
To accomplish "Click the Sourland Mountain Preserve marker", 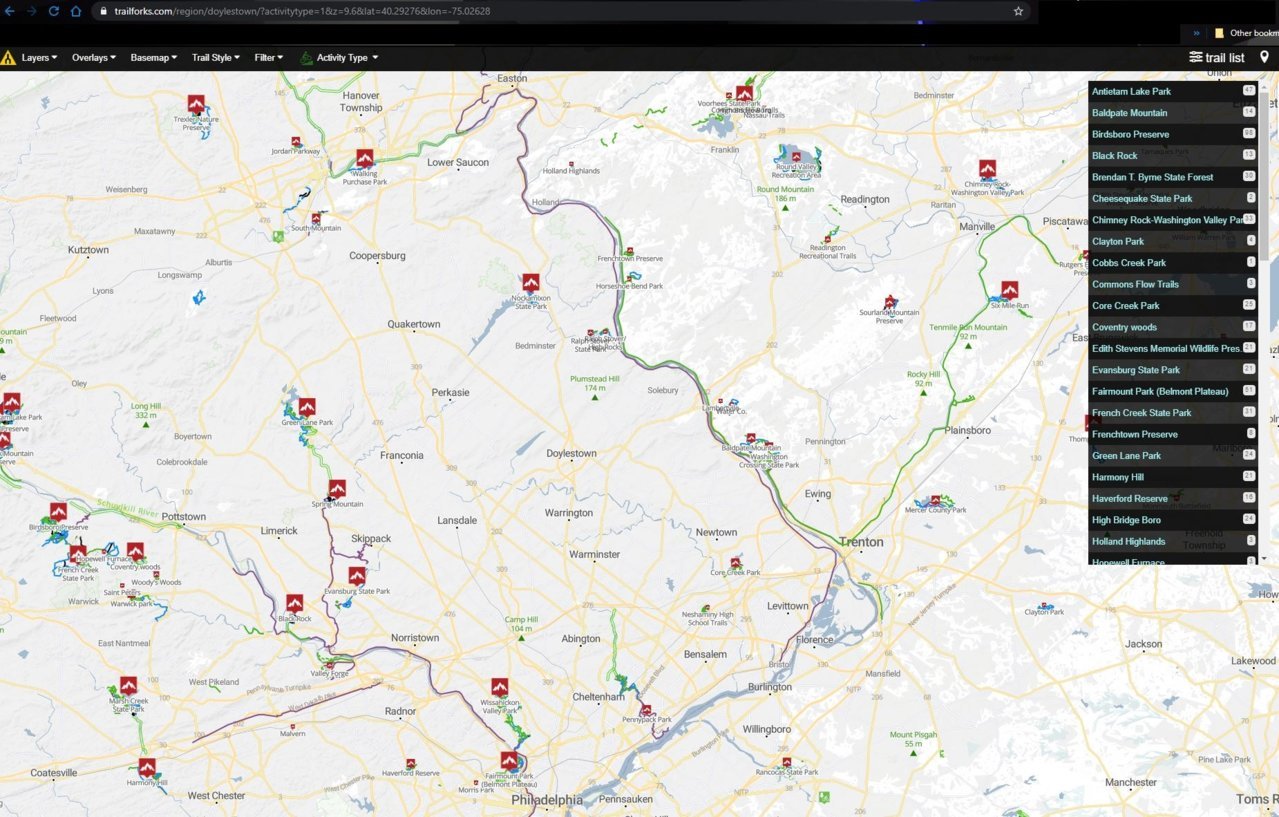I will coord(889,301).
